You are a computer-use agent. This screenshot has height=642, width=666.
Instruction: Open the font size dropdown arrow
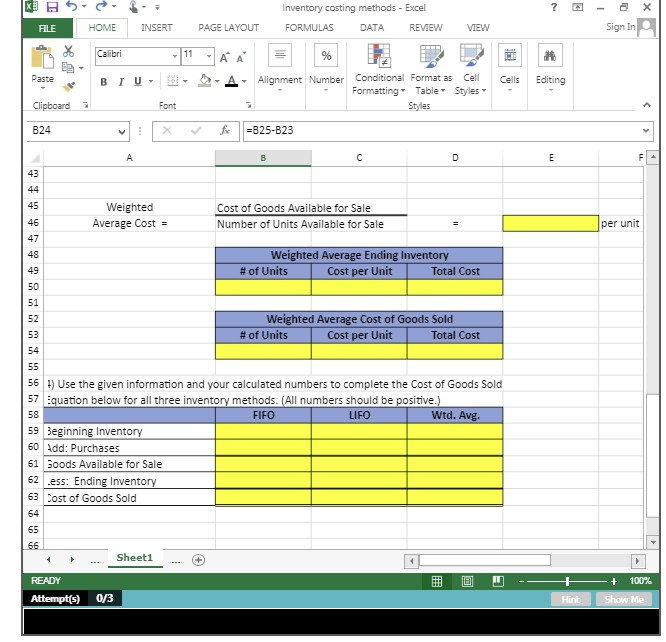coord(209,56)
